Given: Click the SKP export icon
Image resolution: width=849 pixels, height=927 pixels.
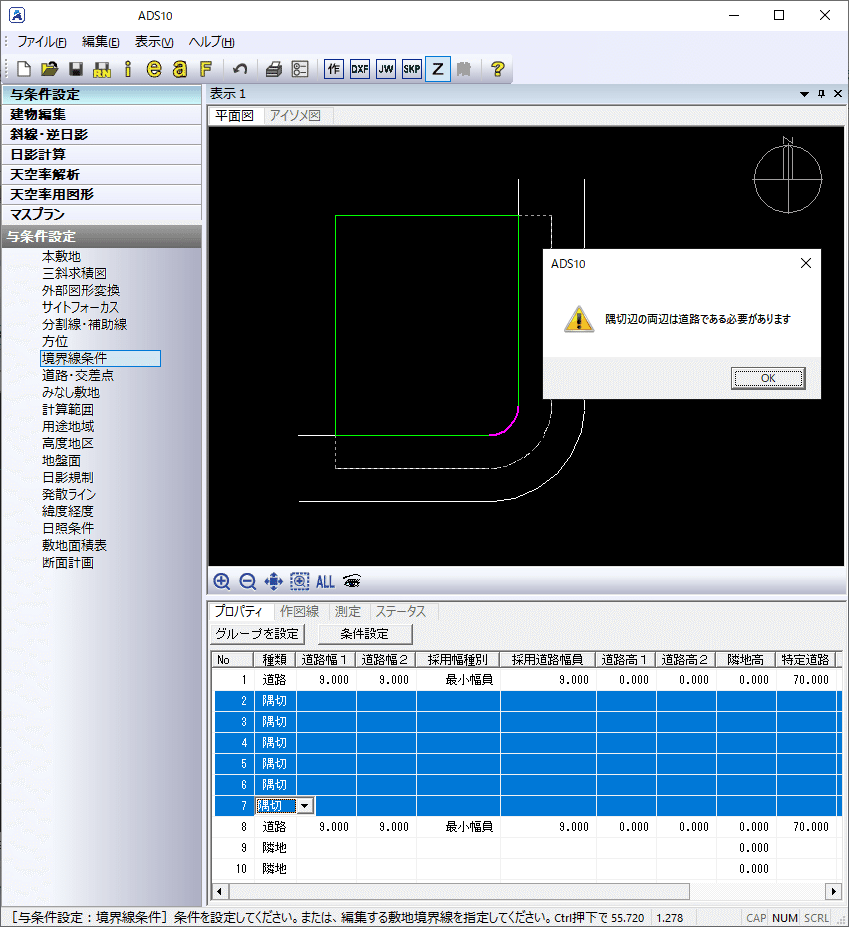Looking at the screenshot, I should pos(412,69).
